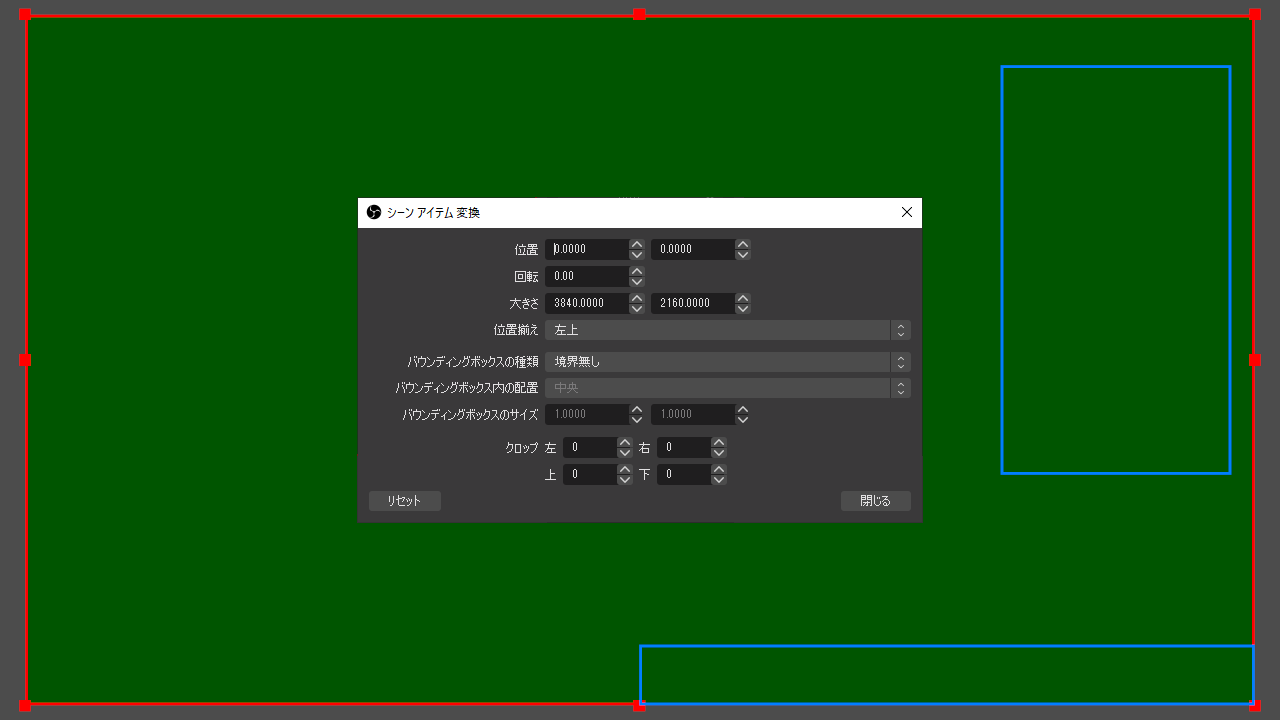The width and height of the screenshot is (1280, 720).
Task: Increase left crop (左) with up arrow
Action: point(625,442)
